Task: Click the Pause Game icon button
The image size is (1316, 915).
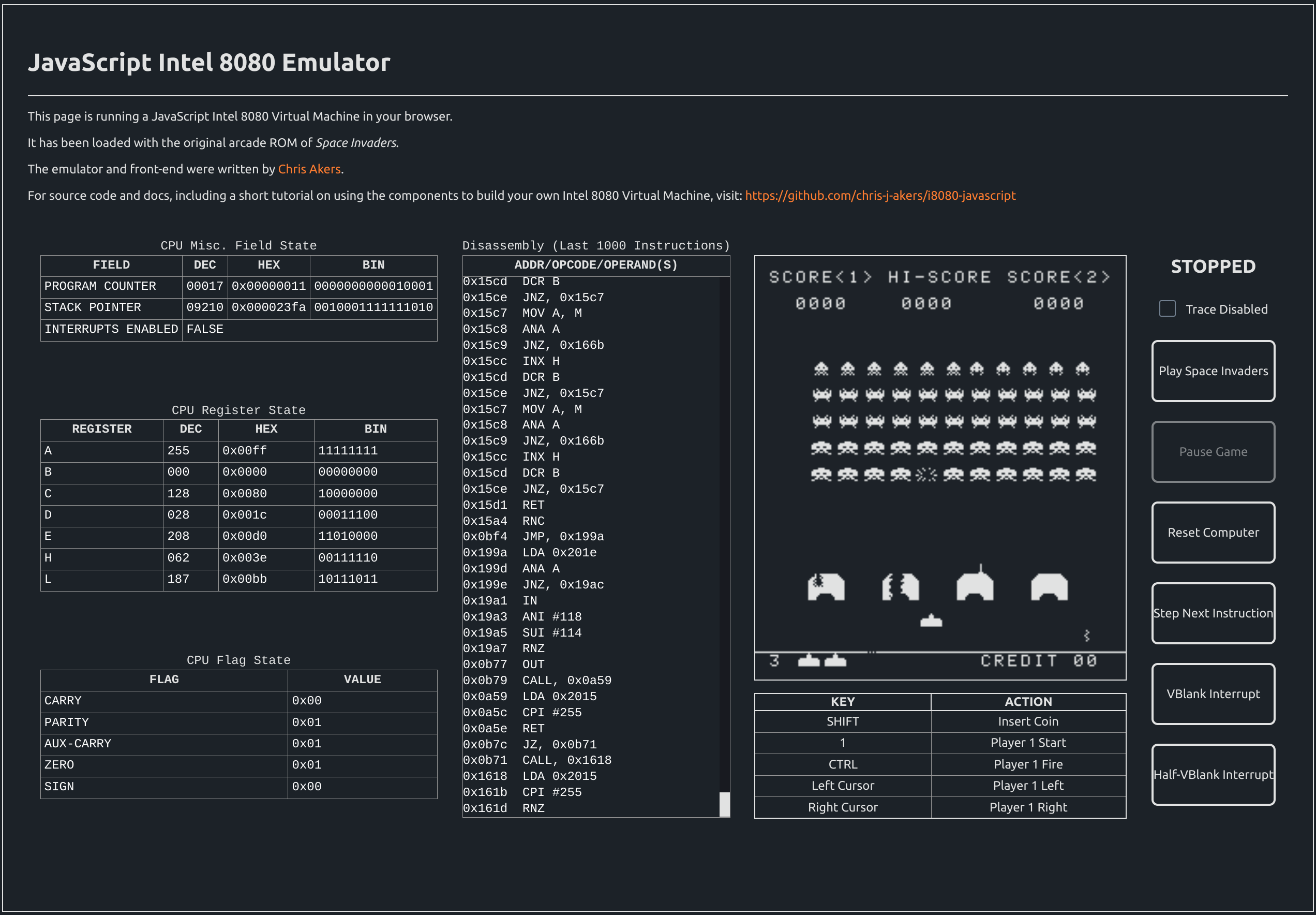Action: pos(1214,451)
